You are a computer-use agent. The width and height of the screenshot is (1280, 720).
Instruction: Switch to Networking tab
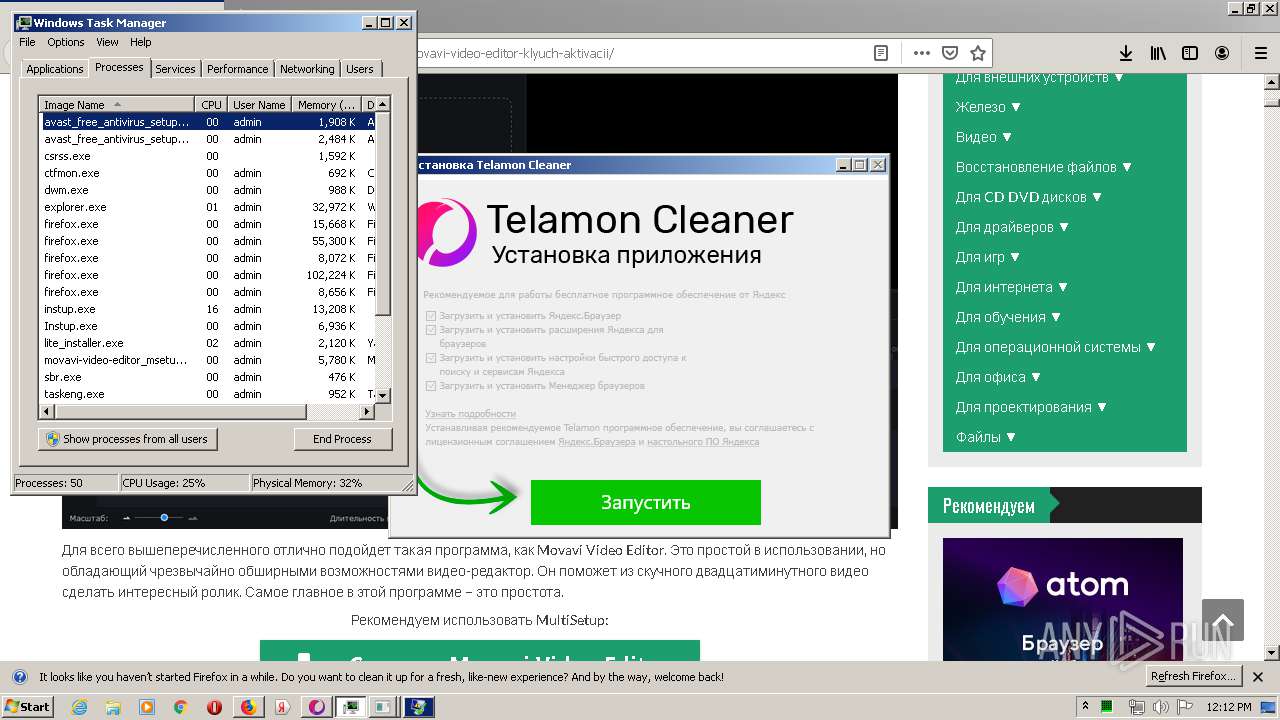coord(307,69)
